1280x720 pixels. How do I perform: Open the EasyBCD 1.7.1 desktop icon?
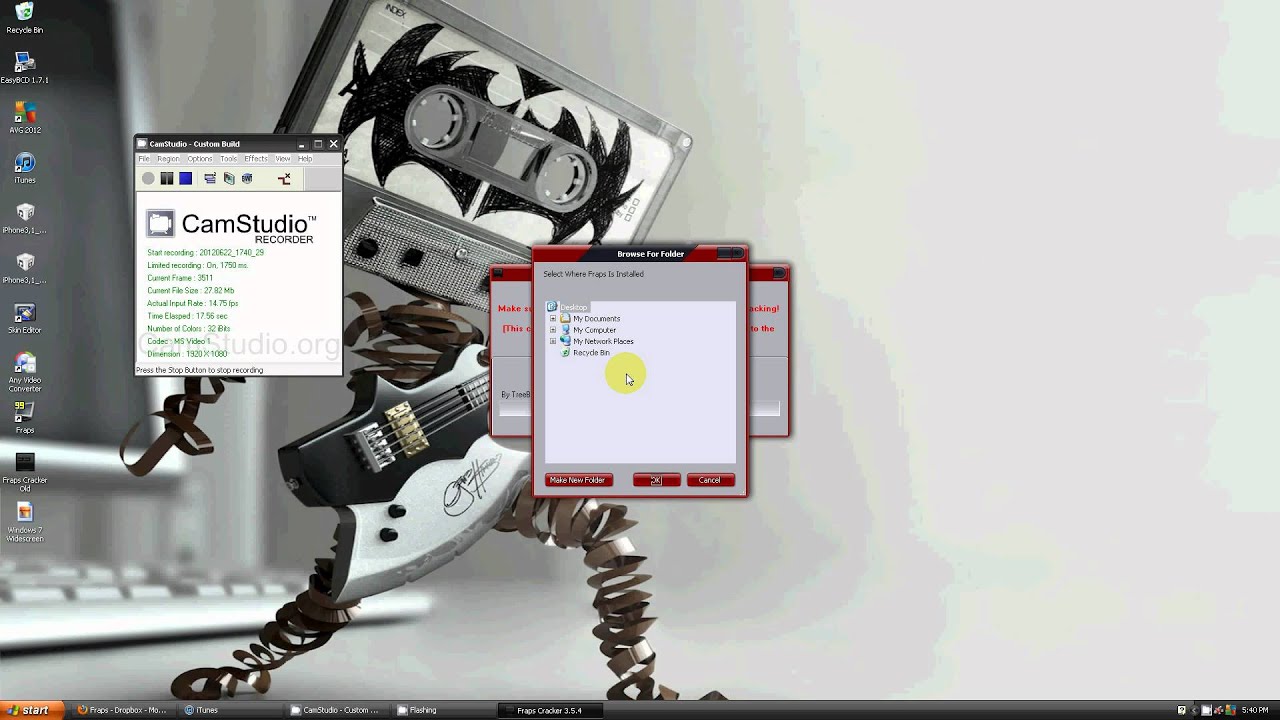(x=25, y=68)
